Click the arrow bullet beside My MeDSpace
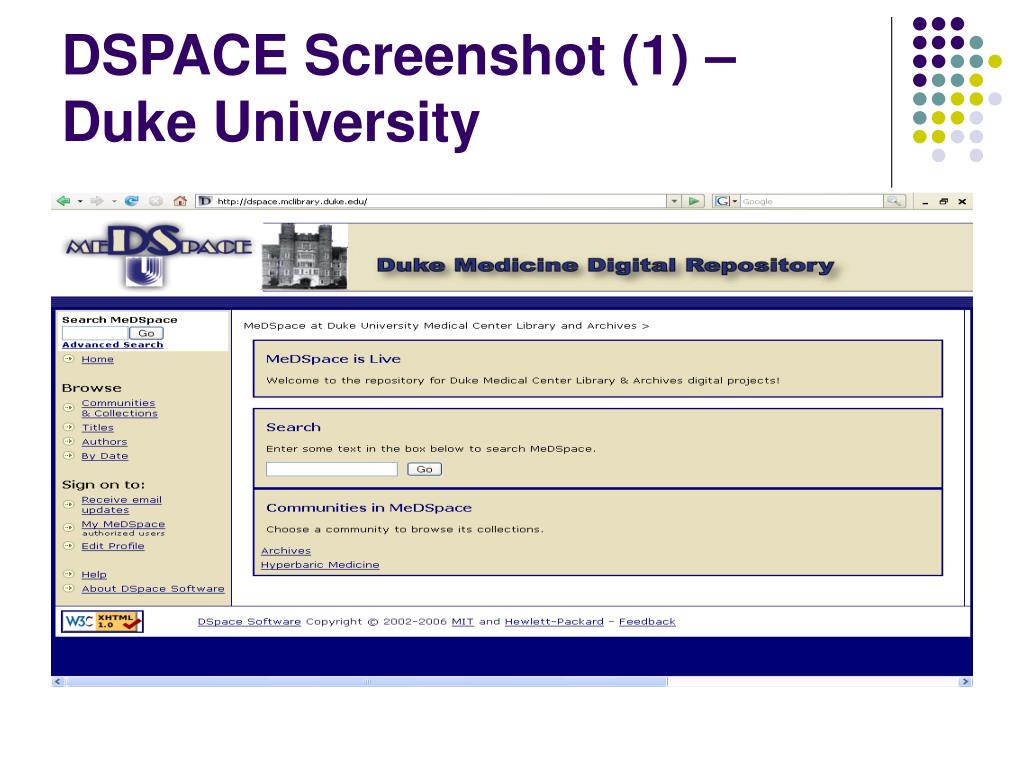 coord(69,528)
